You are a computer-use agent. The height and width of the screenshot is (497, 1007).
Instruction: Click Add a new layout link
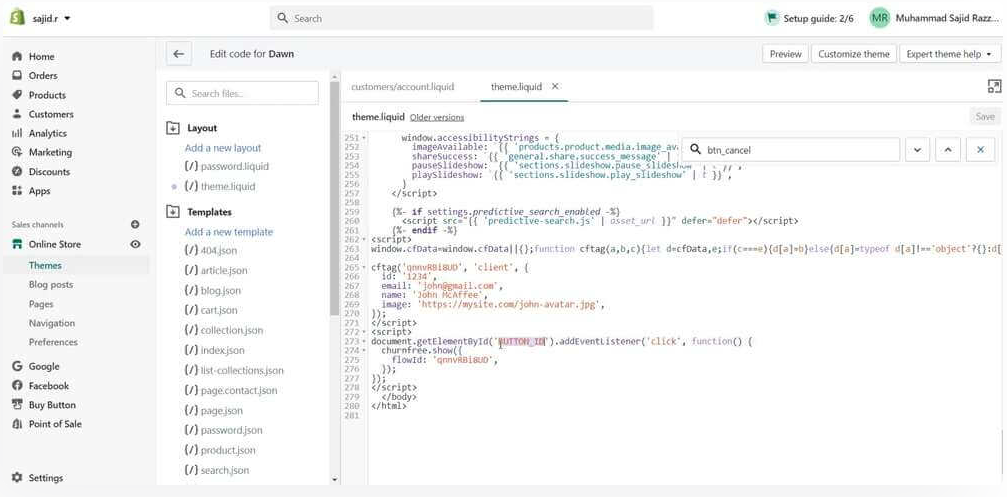[x=223, y=148]
